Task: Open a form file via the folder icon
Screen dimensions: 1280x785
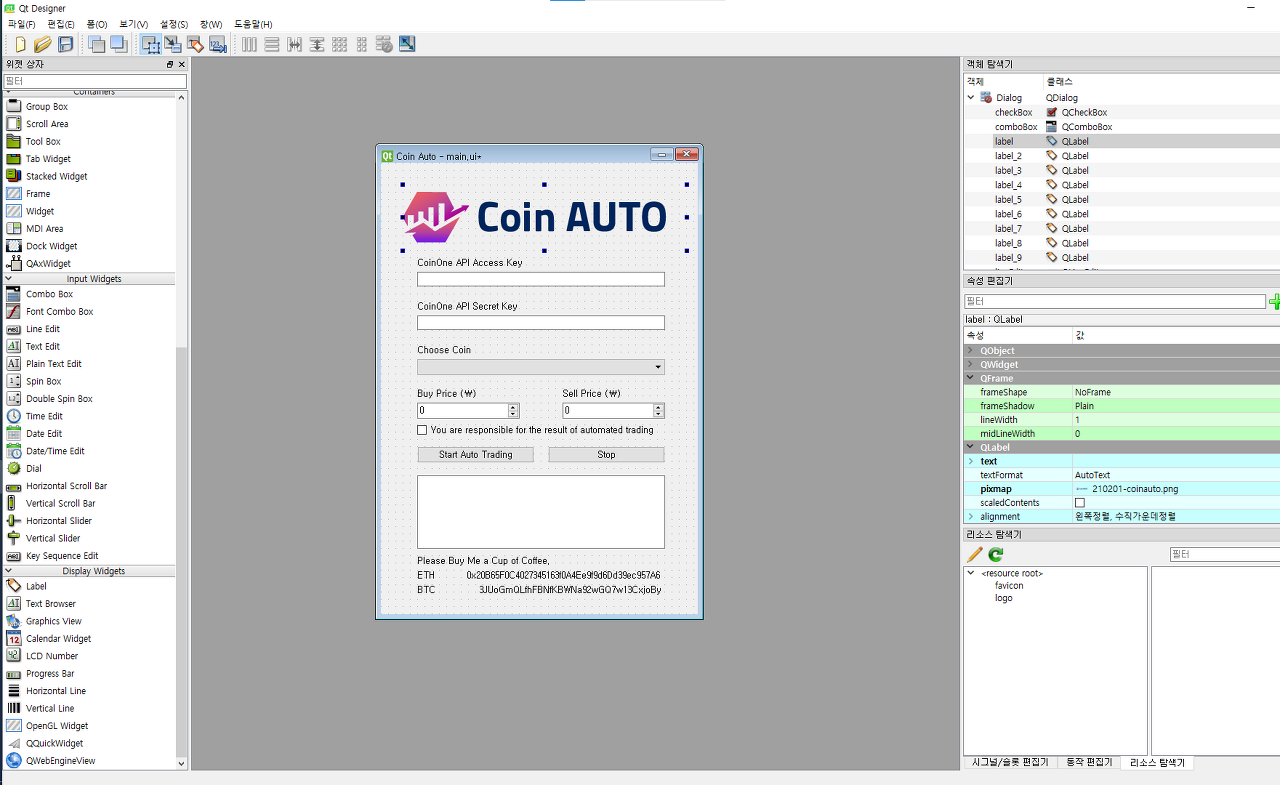Action: click(42, 44)
